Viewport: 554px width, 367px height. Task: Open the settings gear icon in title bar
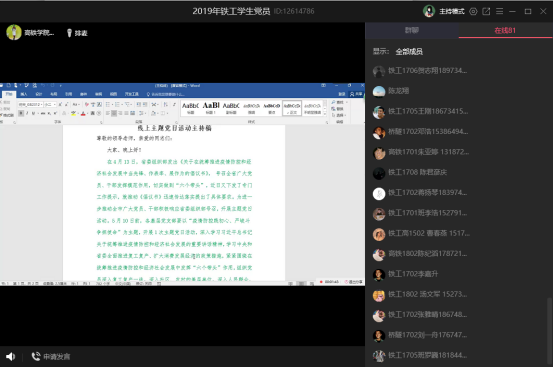pos(473,11)
